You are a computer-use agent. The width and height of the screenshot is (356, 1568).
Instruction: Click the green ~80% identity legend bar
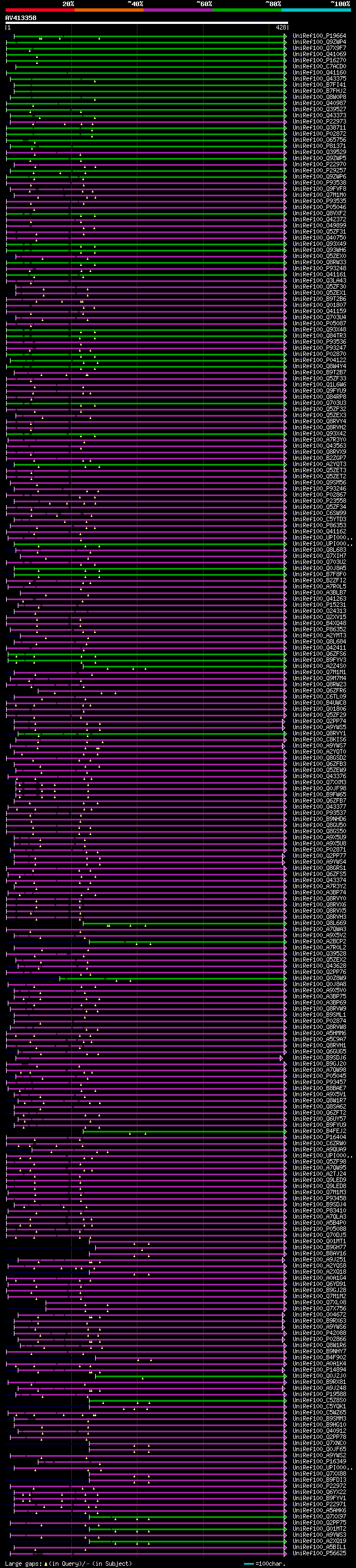click(247, 10)
